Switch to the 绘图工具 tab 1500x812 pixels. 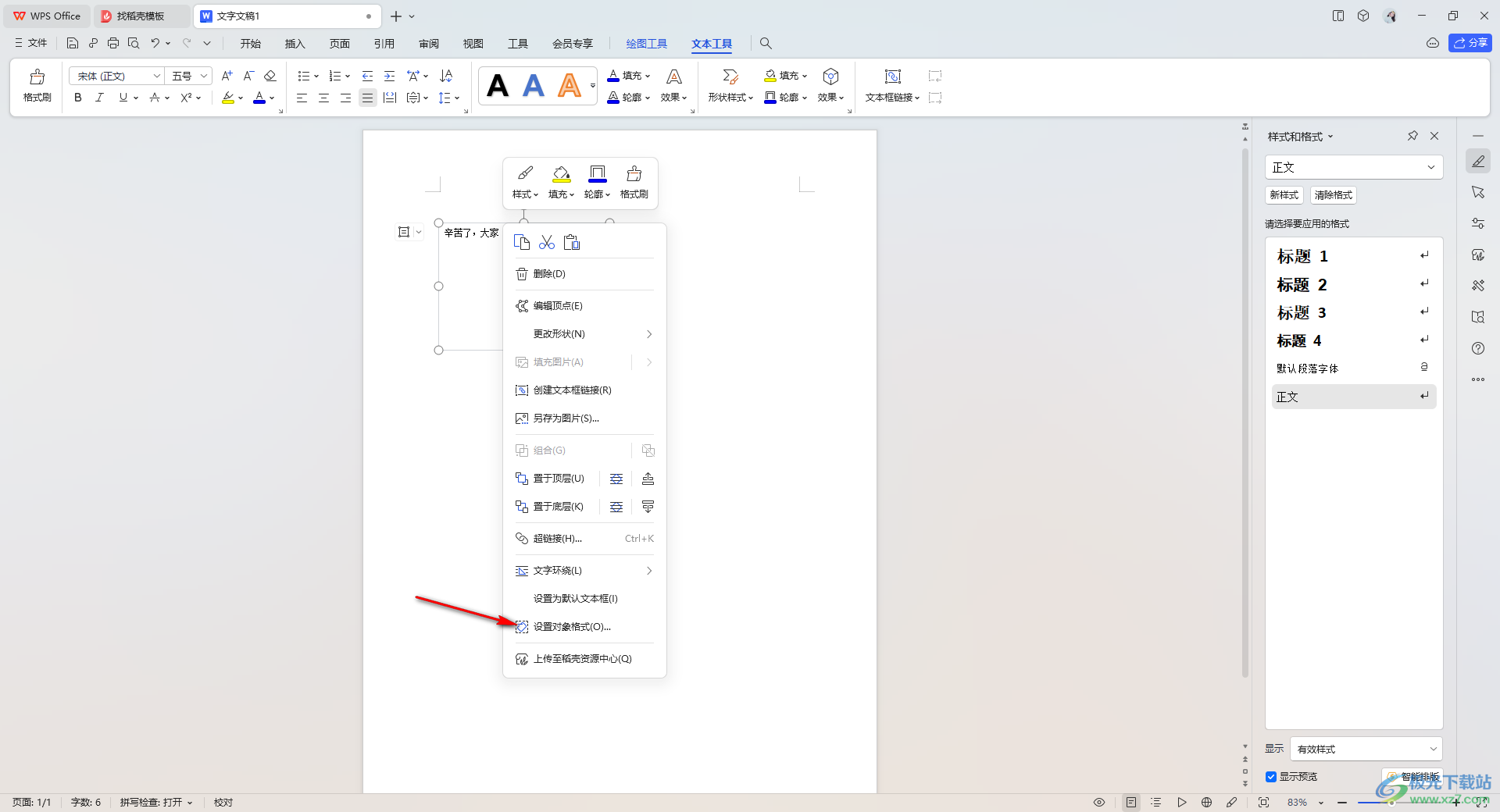point(647,44)
